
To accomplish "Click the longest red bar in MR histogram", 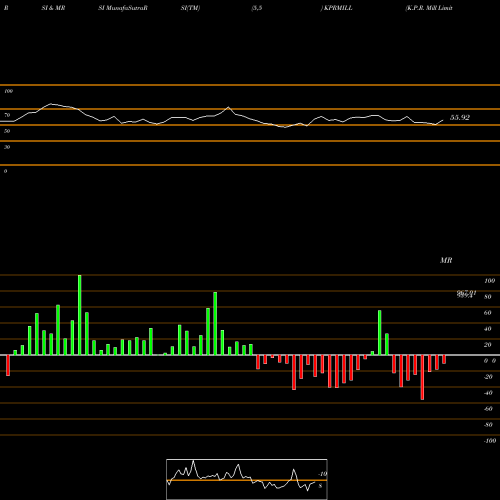I will pos(422,377).
